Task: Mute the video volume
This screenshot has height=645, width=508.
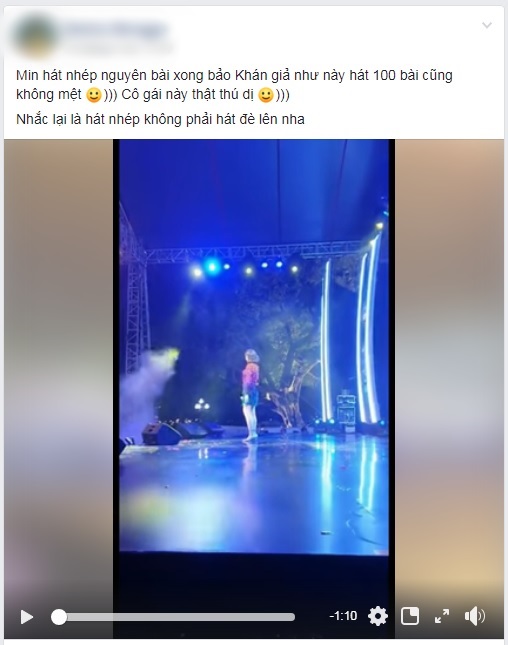Action: 475,616
